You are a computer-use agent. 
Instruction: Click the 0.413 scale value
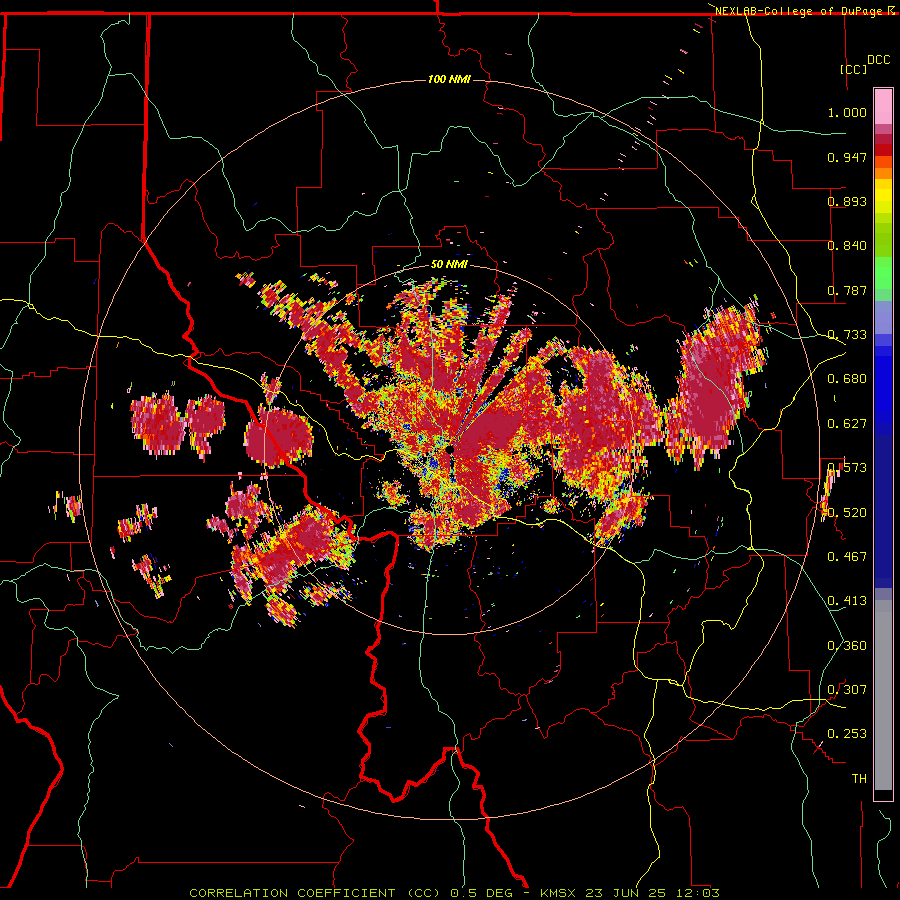pos(847,601)
